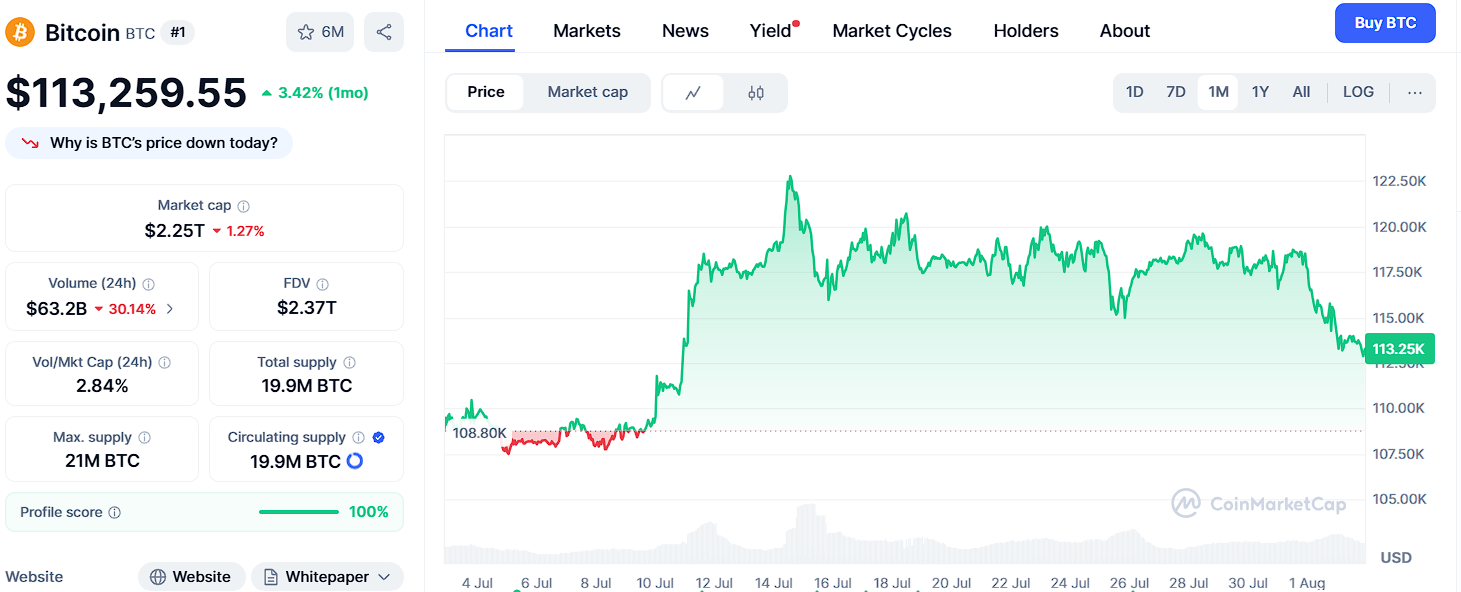
Task: Click the Buy BTC button
Action: click(x=1385, y=23)
